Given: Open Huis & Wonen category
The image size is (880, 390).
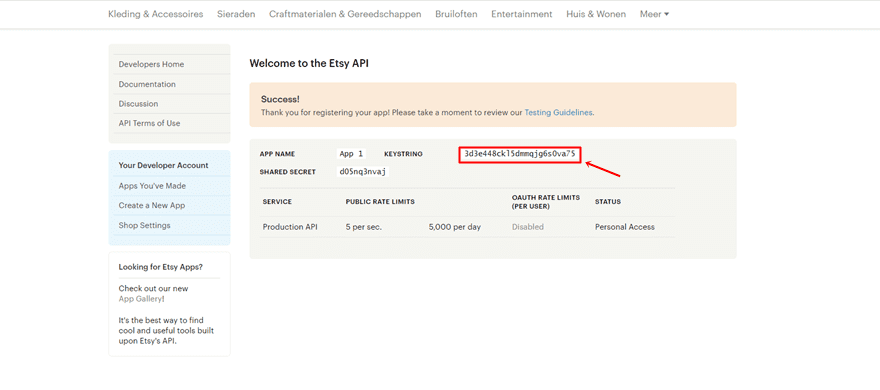Looking at the screenshot, I should (x=596, y=14).
